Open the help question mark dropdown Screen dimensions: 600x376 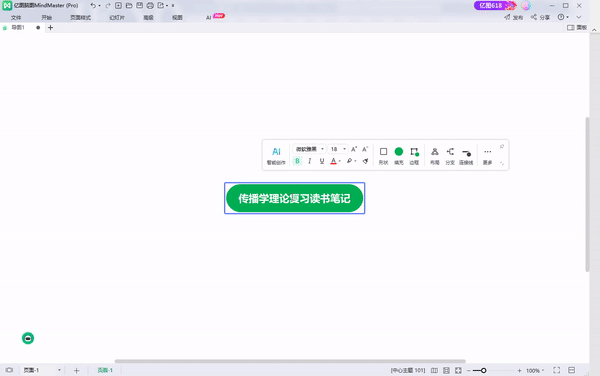[x=563, y=17]
